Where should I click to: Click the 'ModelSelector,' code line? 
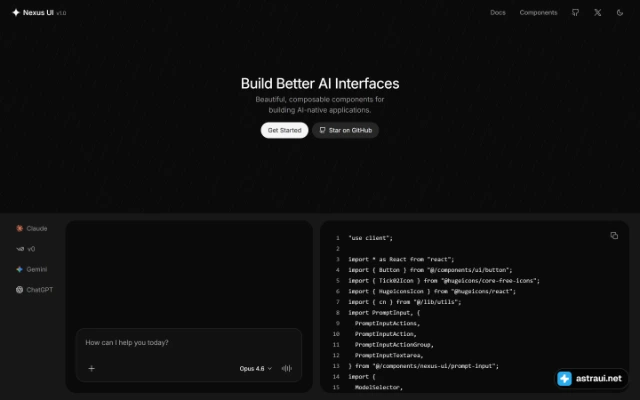[x=379, y=387]
